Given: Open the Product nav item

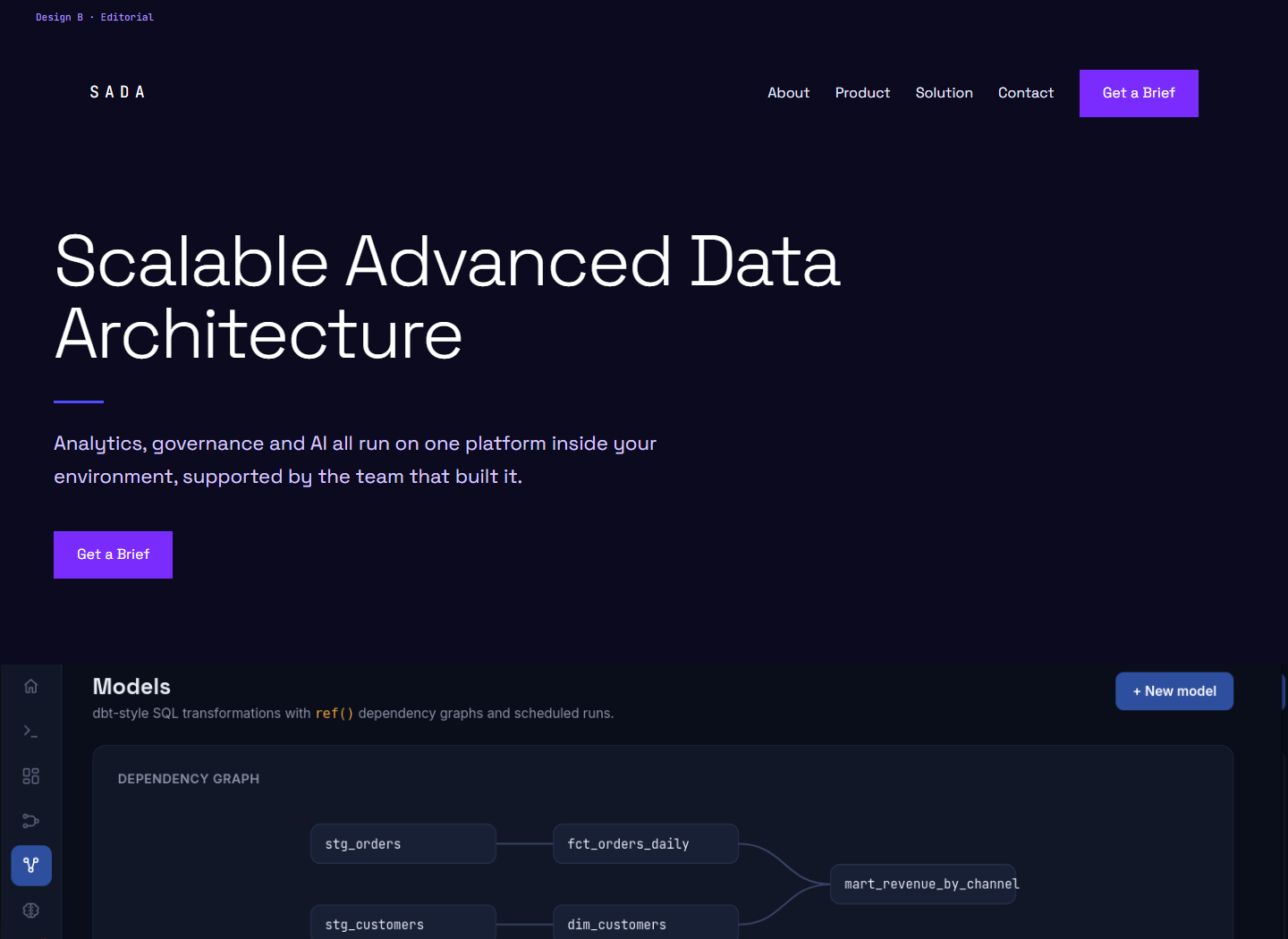Looking at the screenshot, I should click(862, 93).
